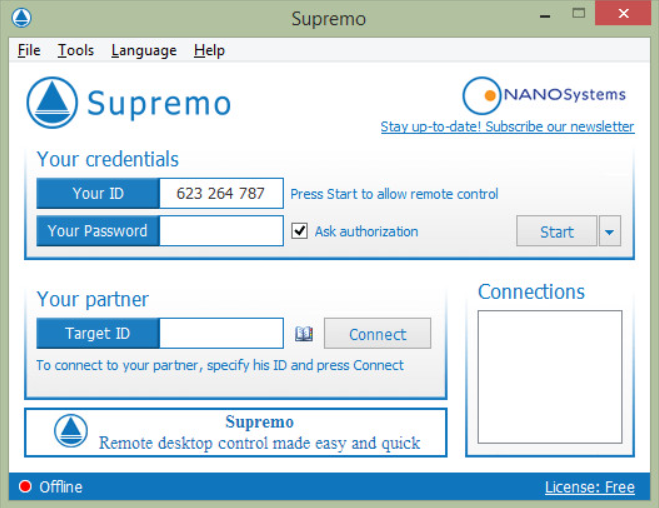659x508 pixels.
Task: Click the red Offline status indicator
Action: pyautogui.click(x=25, y=486)
